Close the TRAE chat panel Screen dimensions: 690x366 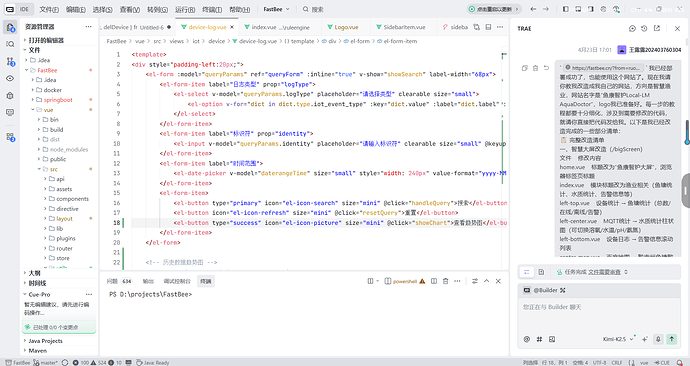click(677, 28)
